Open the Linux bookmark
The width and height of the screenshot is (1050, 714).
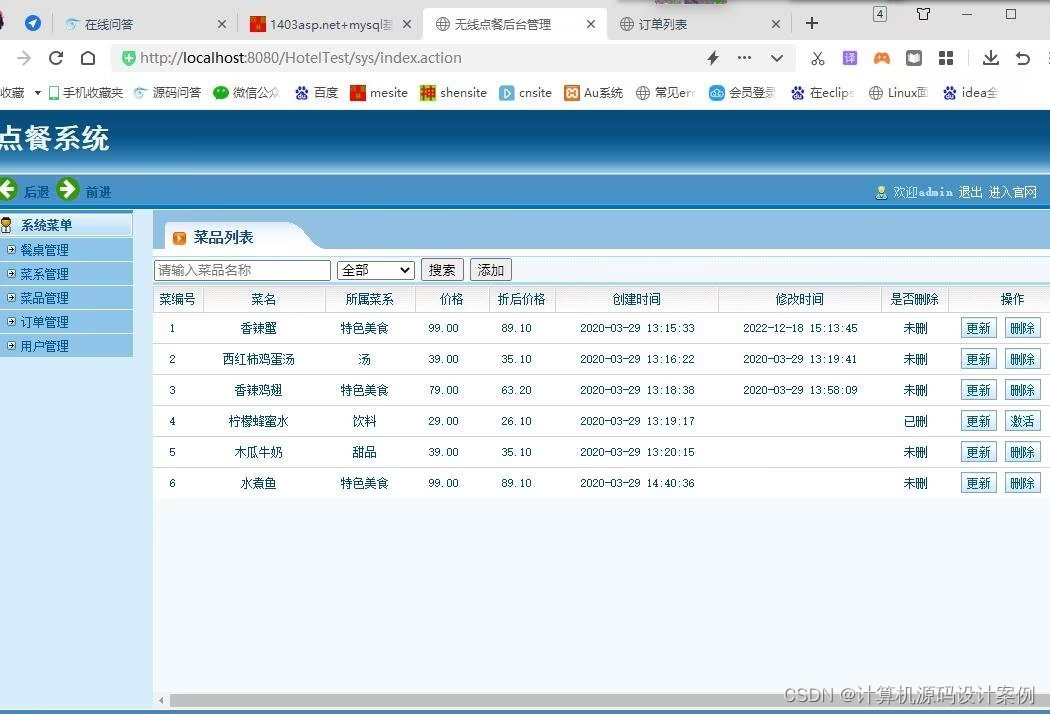tap(898, 93)
